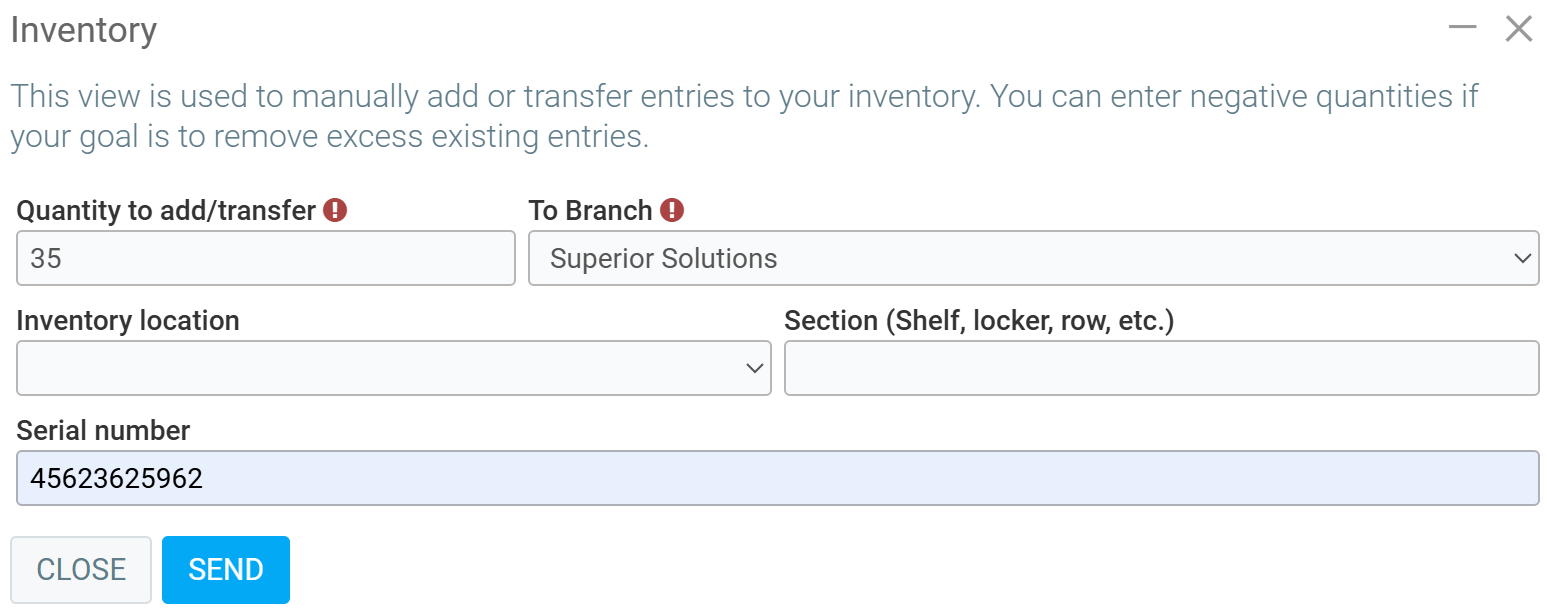The width and height of the screenshot is (1547, 616).
Task: Click the red required icon beside To Branch
Action: pyautogui.click(x=672, y=210)
